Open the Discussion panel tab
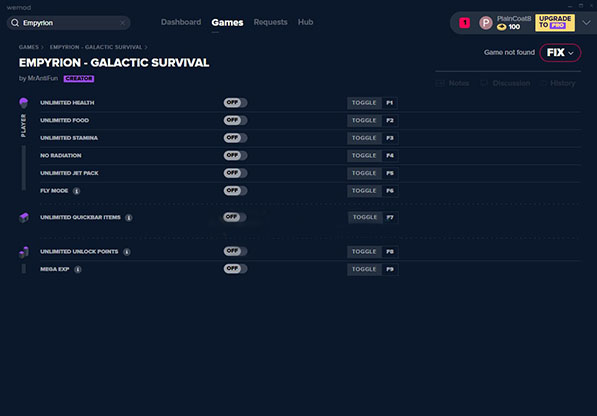Viewport: 597px width, 416px height. (x=505, y=83)
